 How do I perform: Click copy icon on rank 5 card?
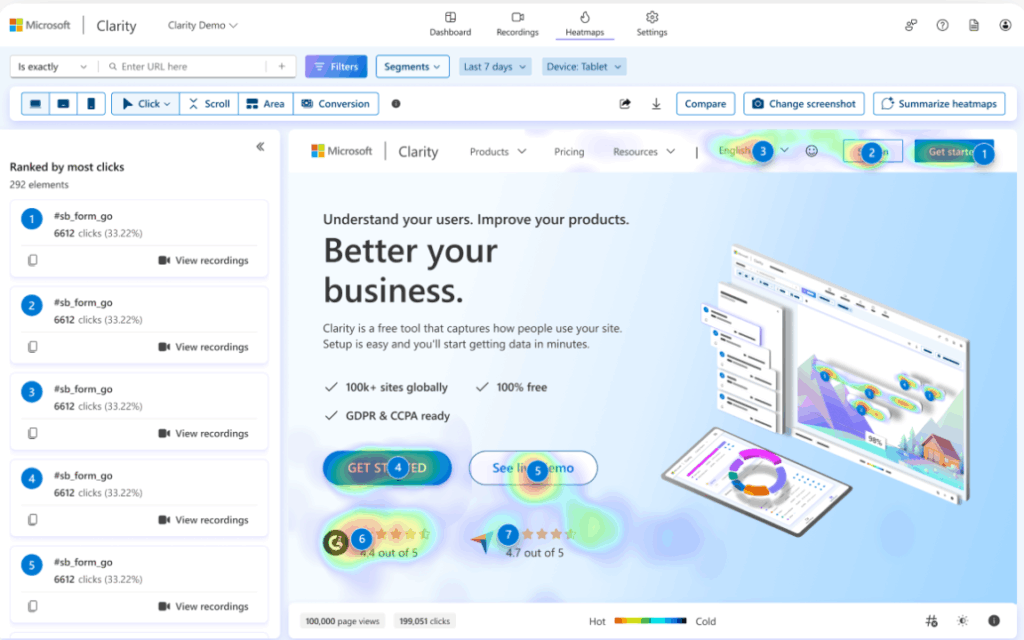tap(33, 606)
